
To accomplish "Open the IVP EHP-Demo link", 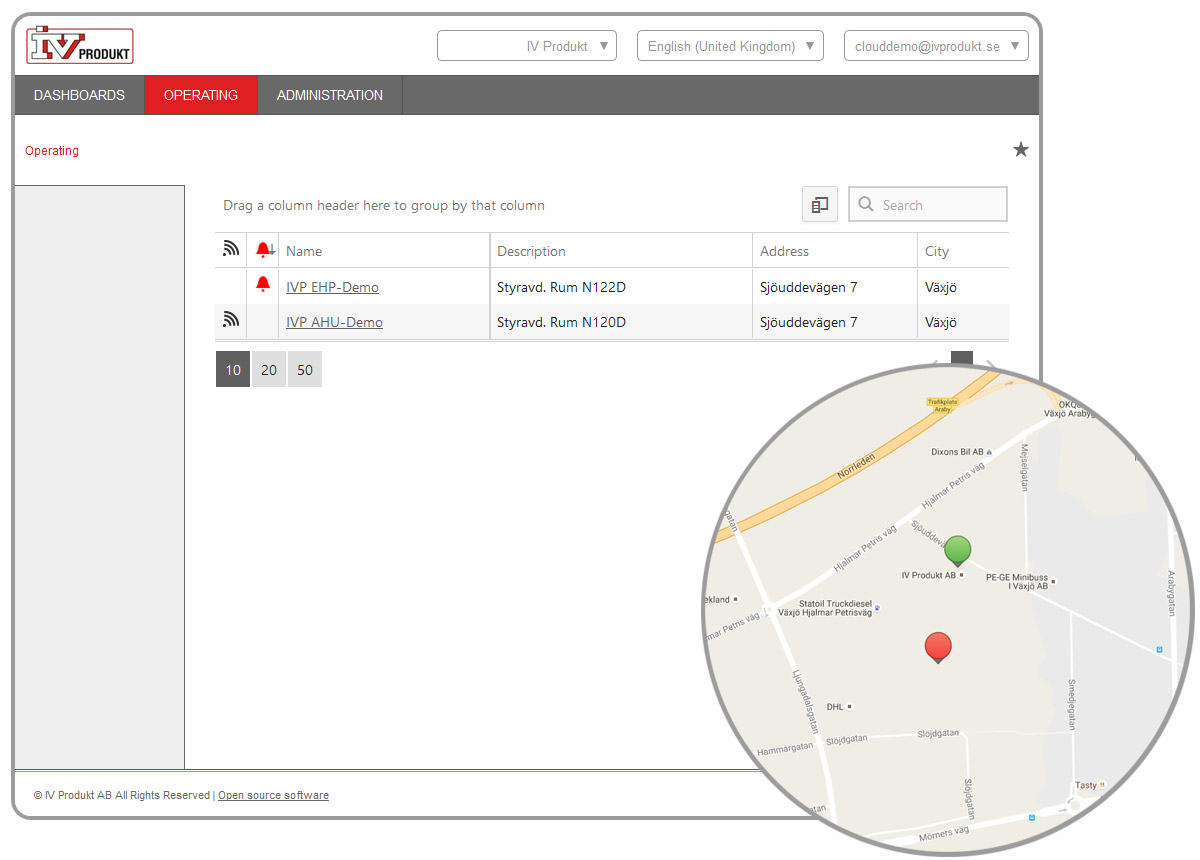I will coord(332,287).
